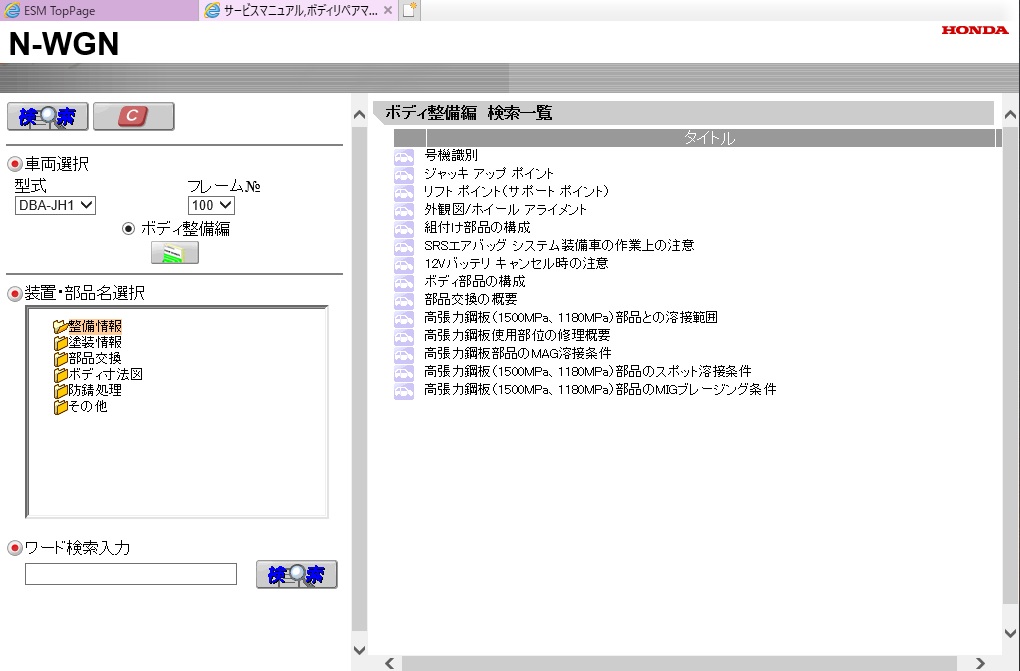The width and height of the screenshot is (1020, 671).
Task: Switch to the ESM TopPage tab
Action: click(x=99, y=10)
